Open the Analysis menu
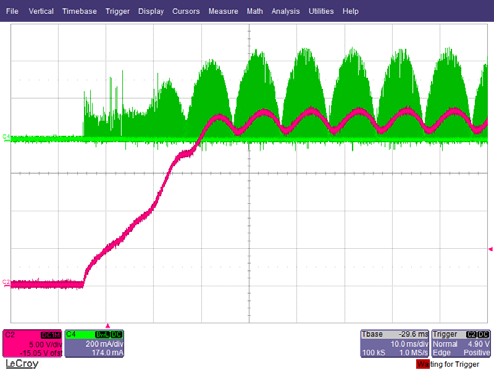This screenshot has width=494, height=369. pyautogui.click(x=285, y=11)
